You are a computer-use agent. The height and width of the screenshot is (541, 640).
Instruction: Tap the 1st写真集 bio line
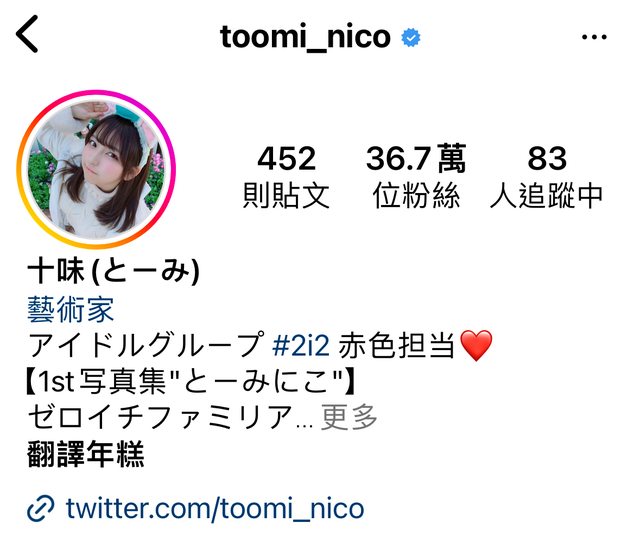pyautogui.click(x=190, y=381)
